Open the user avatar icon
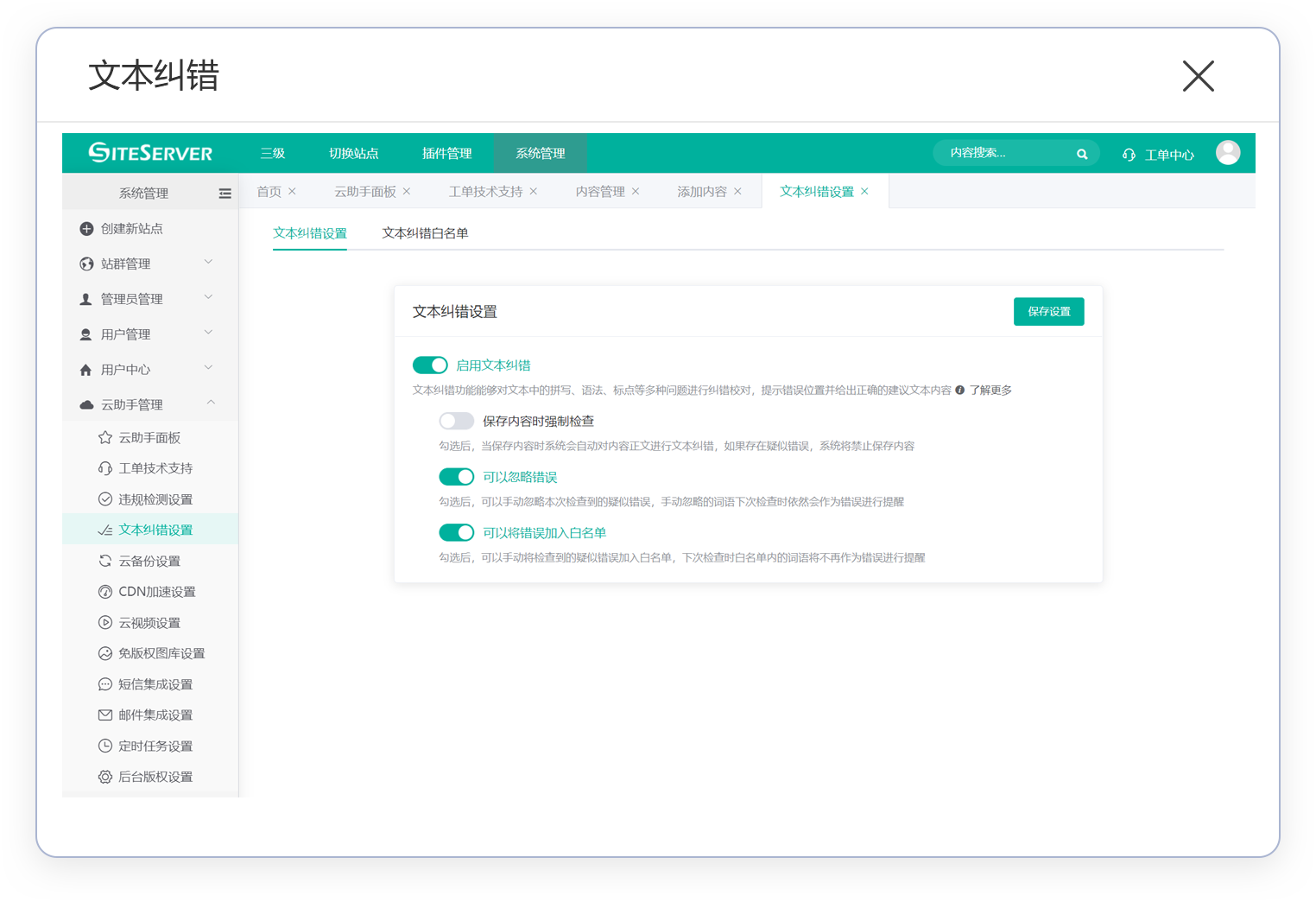1316x902 pixels. [1227, 153]
